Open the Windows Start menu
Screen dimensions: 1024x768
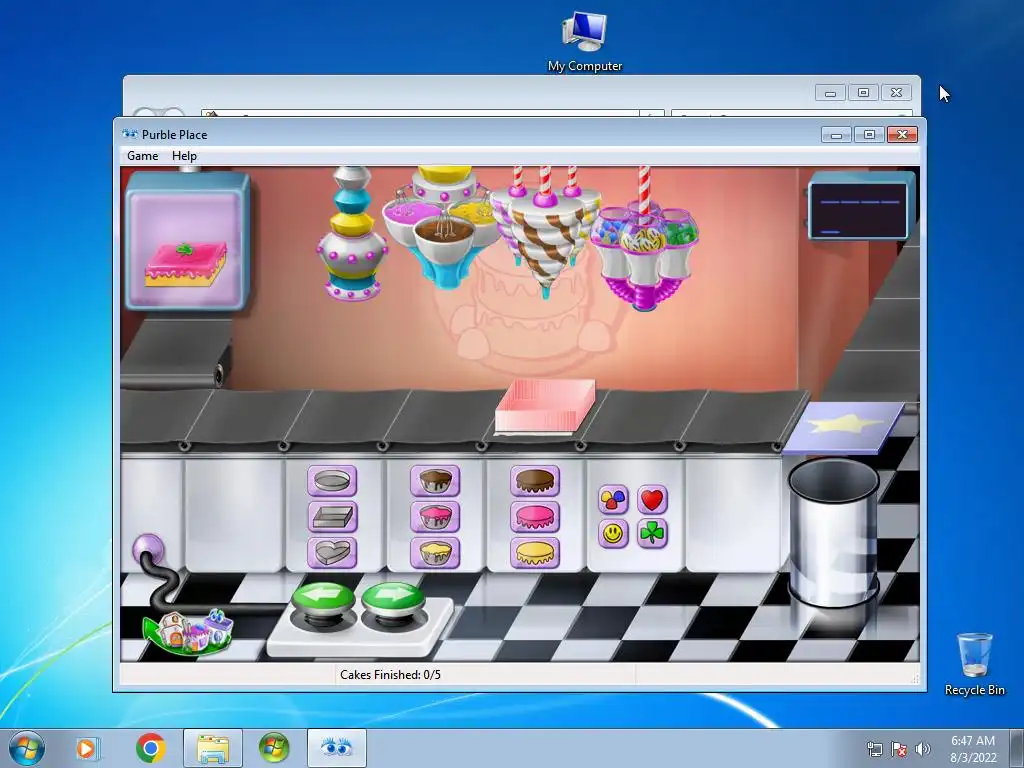[x=27, y=748]
